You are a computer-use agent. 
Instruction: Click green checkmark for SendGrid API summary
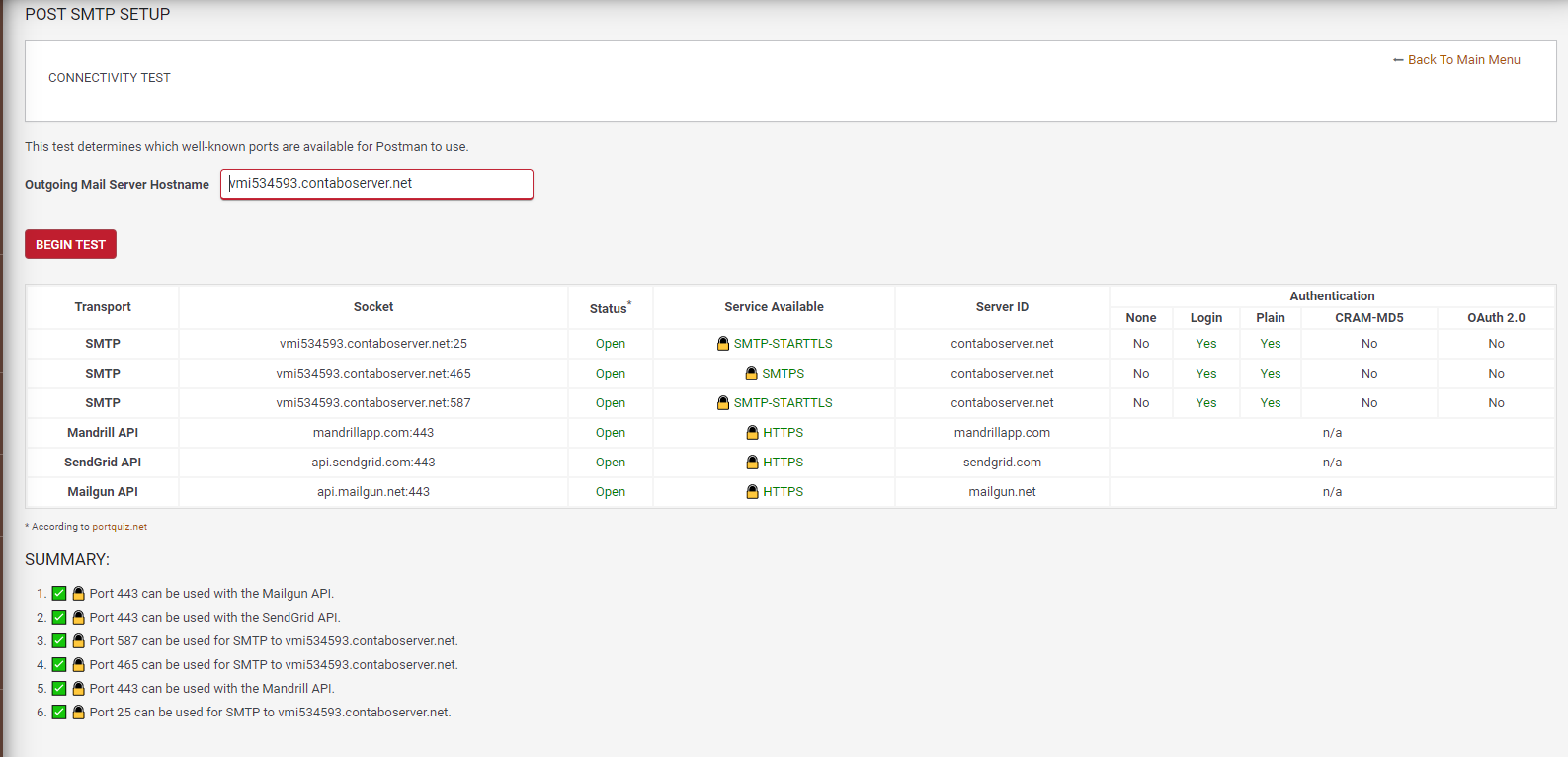pyautogui.click(x=59, y=618)
